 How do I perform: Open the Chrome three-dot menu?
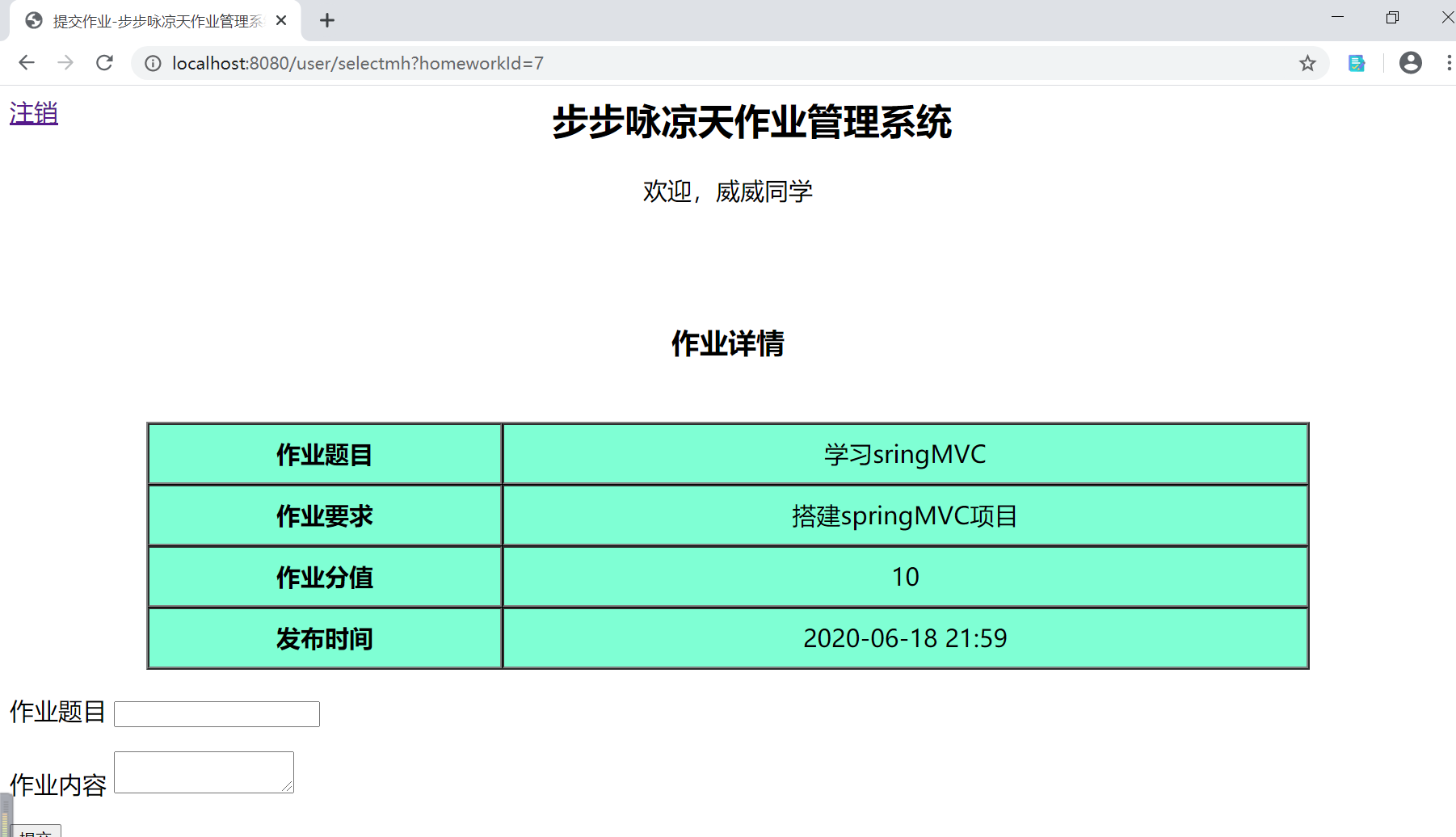[x=1448, y=63]
